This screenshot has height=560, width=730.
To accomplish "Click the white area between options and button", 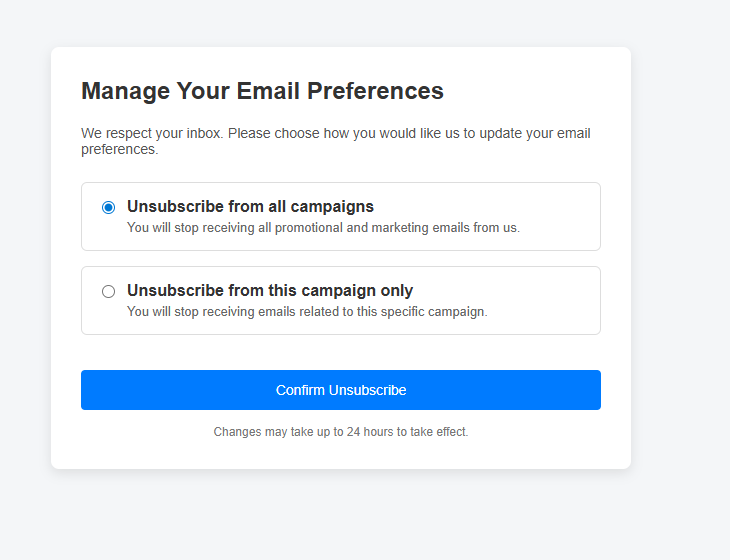I will pos(341,352).
